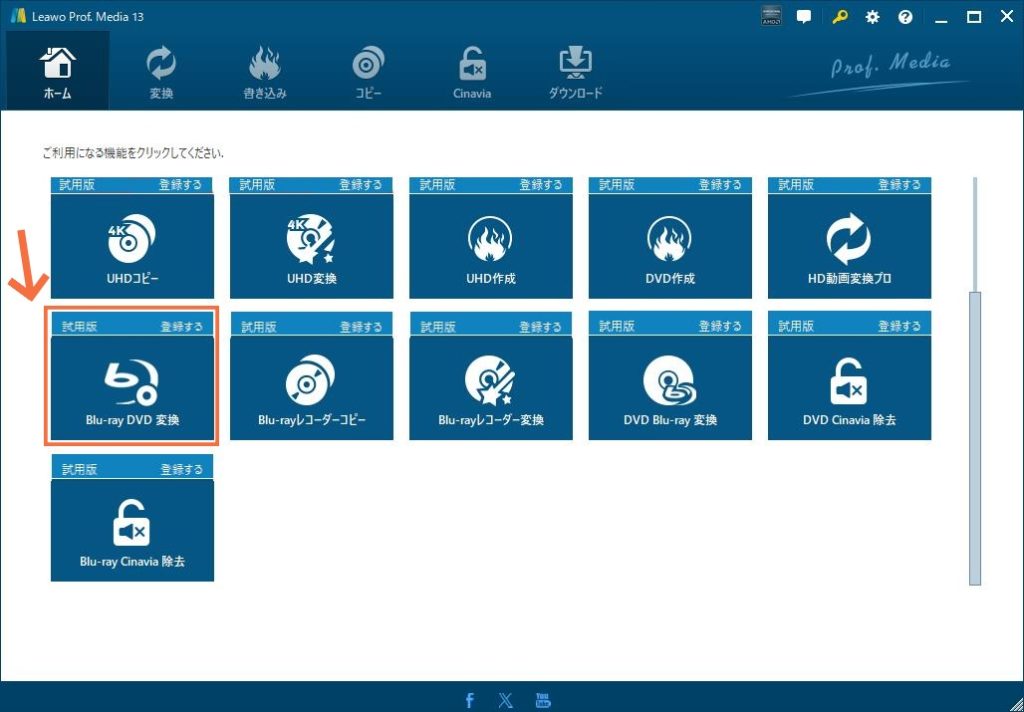Open the Cinavia tab

472,71
